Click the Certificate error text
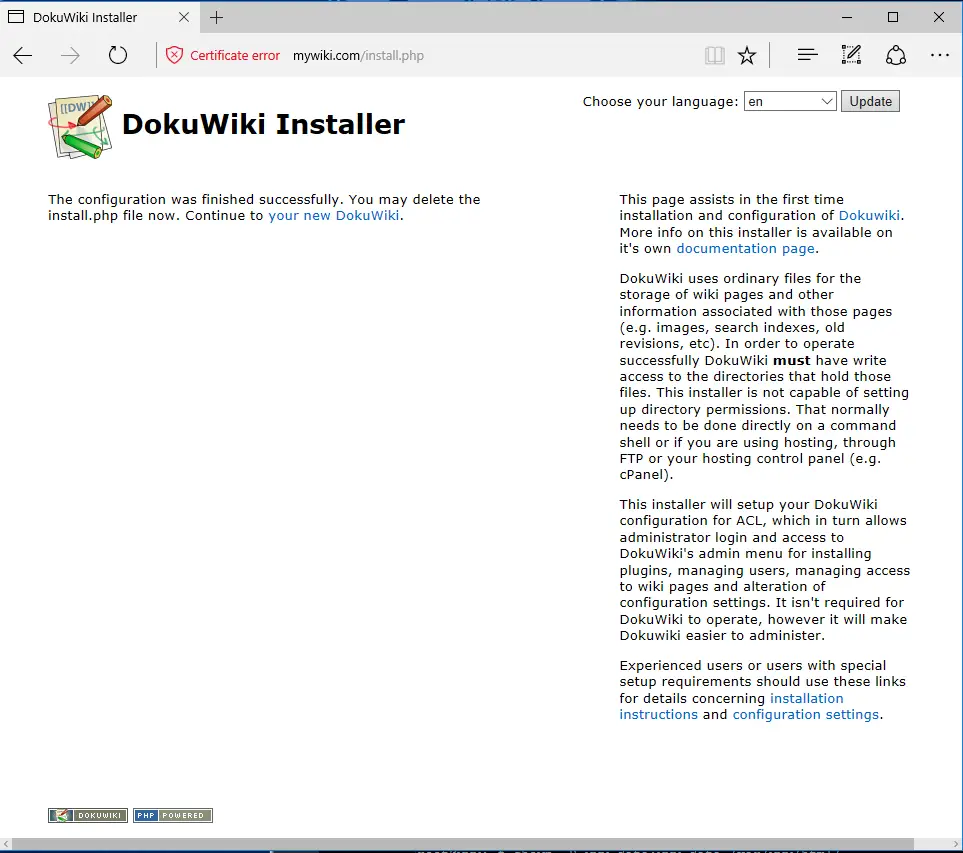 coord(235,55)
